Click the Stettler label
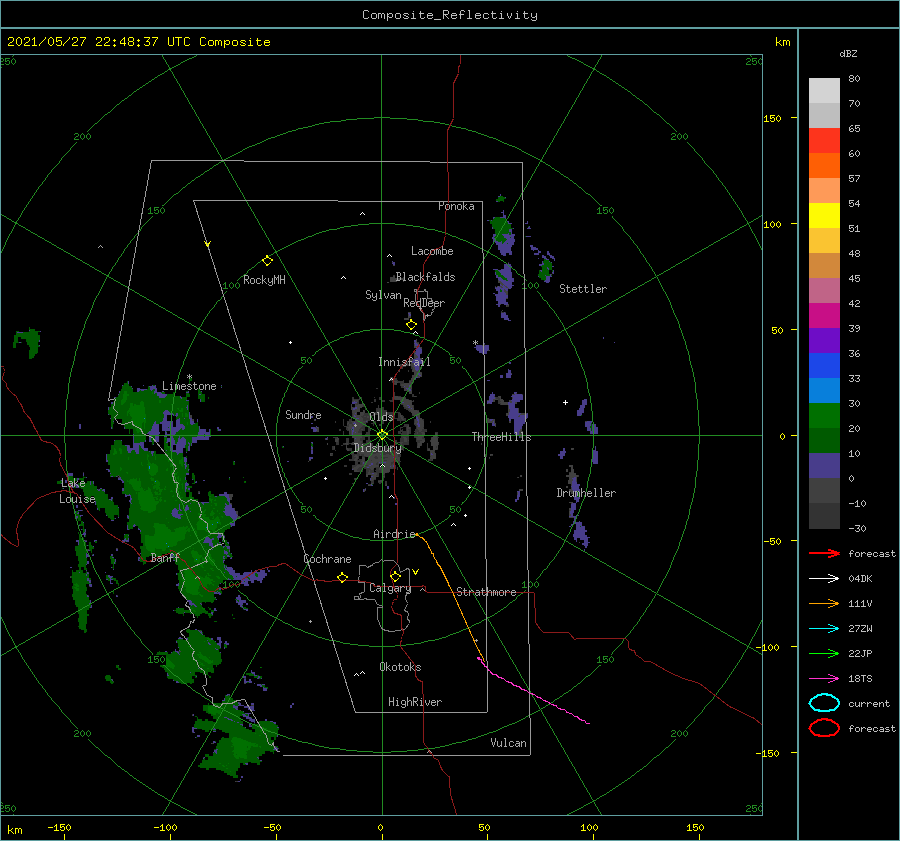900x841 pixels. 583,289
